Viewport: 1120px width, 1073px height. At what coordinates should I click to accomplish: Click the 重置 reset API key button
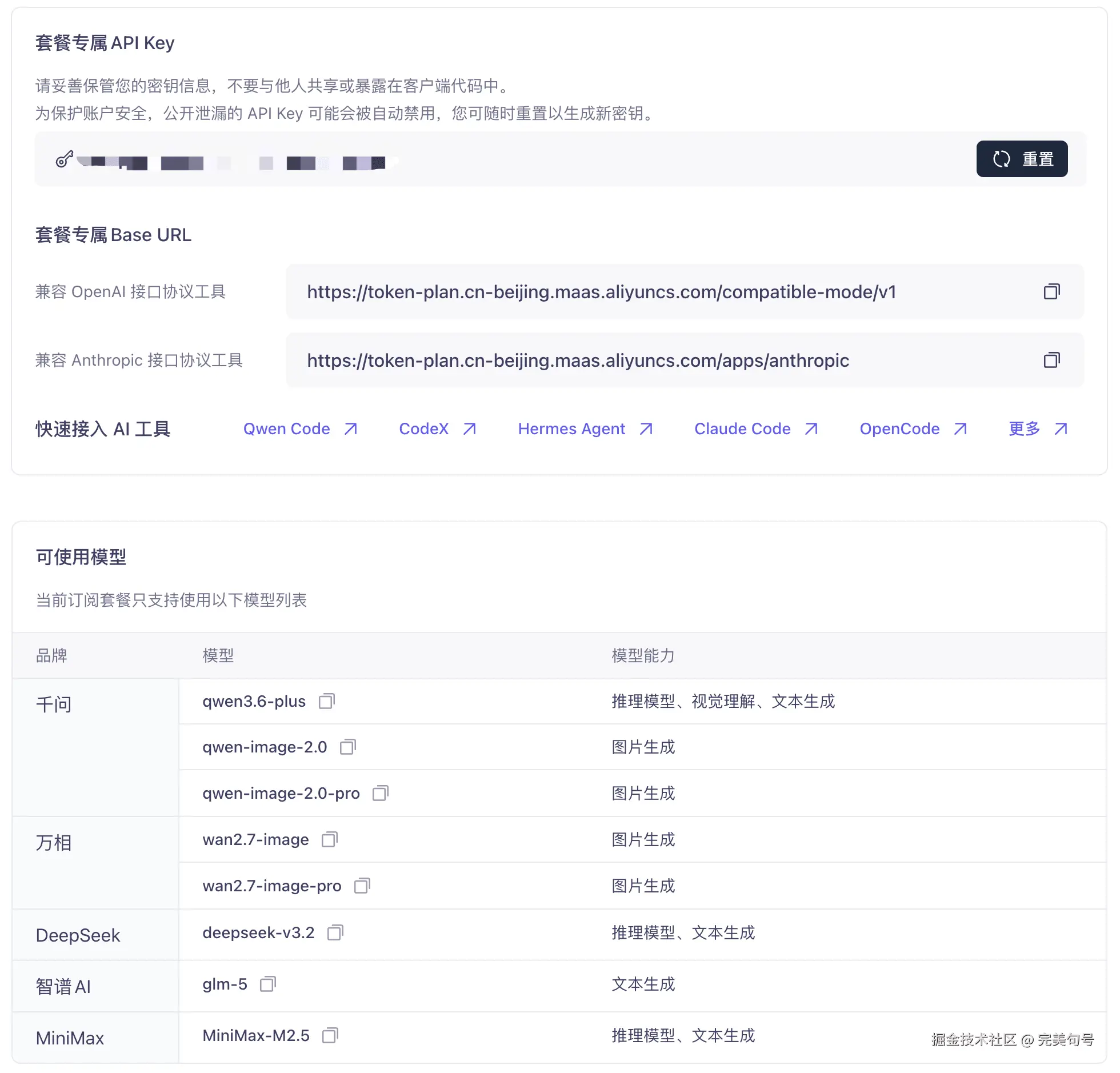[x=1022, y=159]
